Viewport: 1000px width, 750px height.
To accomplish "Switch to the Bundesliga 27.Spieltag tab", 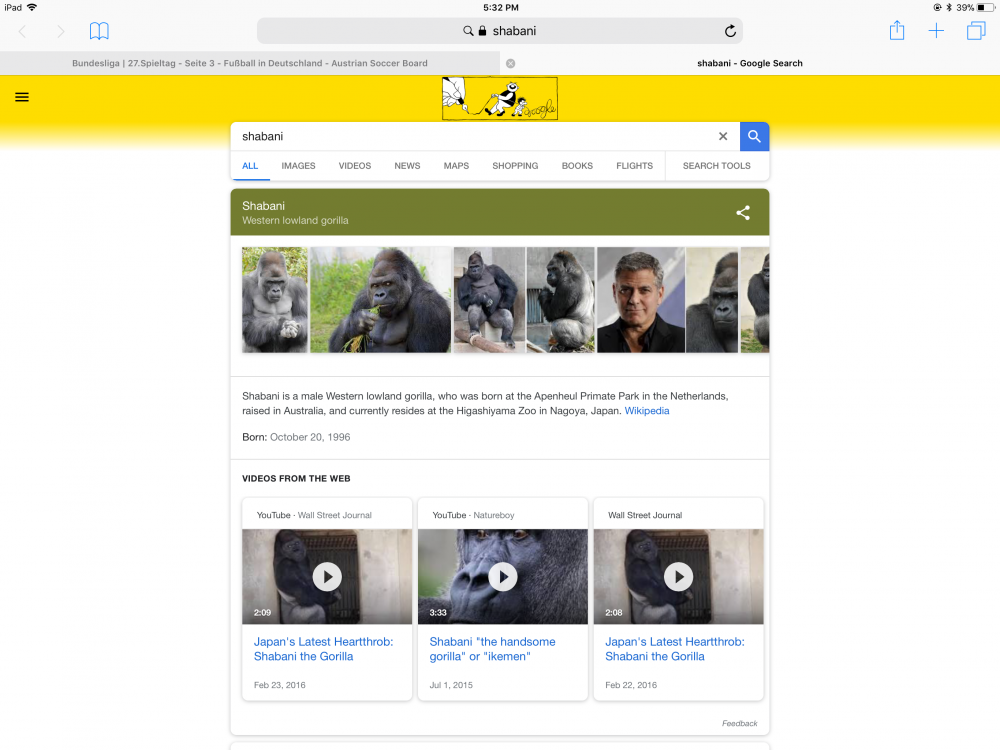I will [249, 63].
